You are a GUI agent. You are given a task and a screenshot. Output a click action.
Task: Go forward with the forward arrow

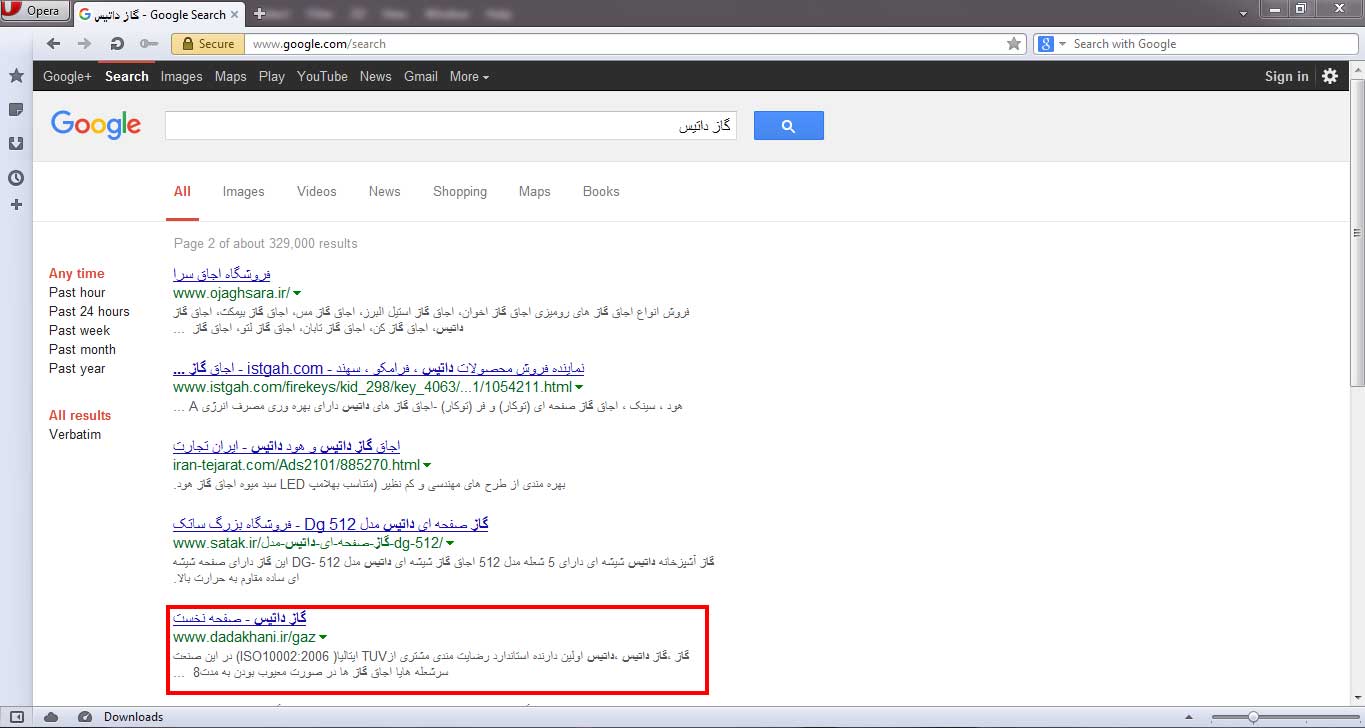point(85,44)
